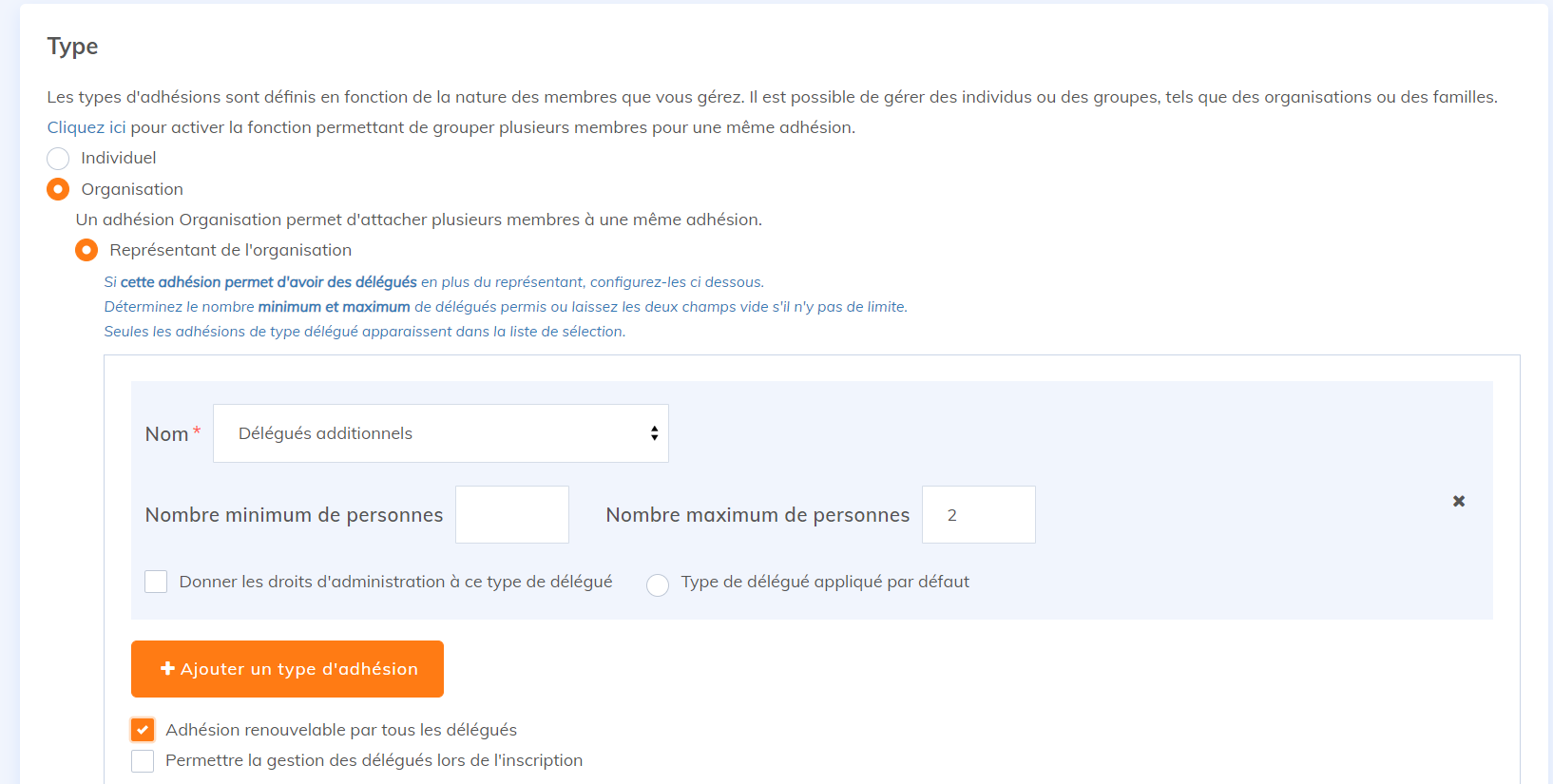The width and height of the screenshot is (1553, 784).
Task: Open the Délégués additionnels dropdown
Action: click(440, 433)
